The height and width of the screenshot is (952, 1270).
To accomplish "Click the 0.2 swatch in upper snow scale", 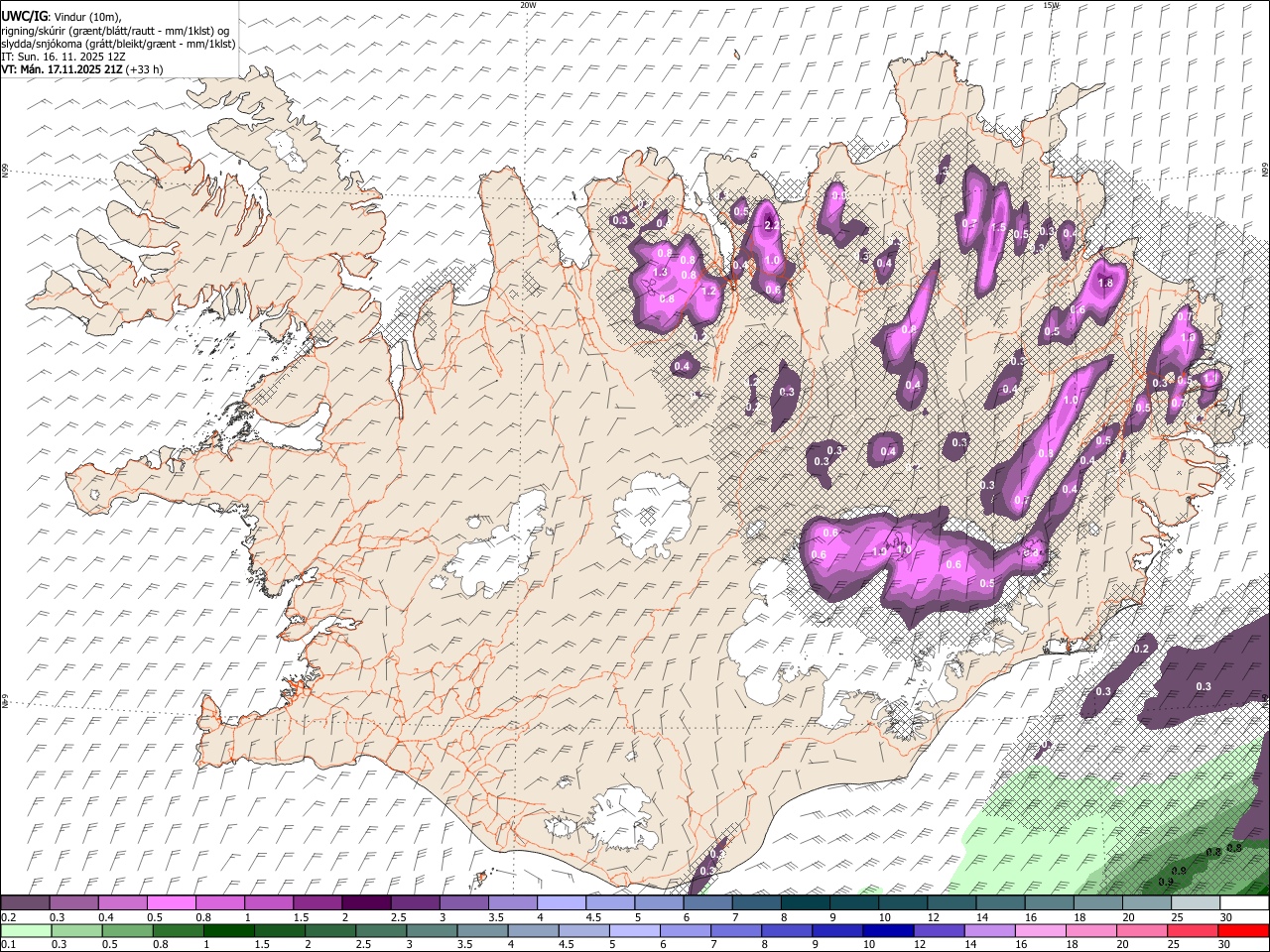I will pos(25,903).
